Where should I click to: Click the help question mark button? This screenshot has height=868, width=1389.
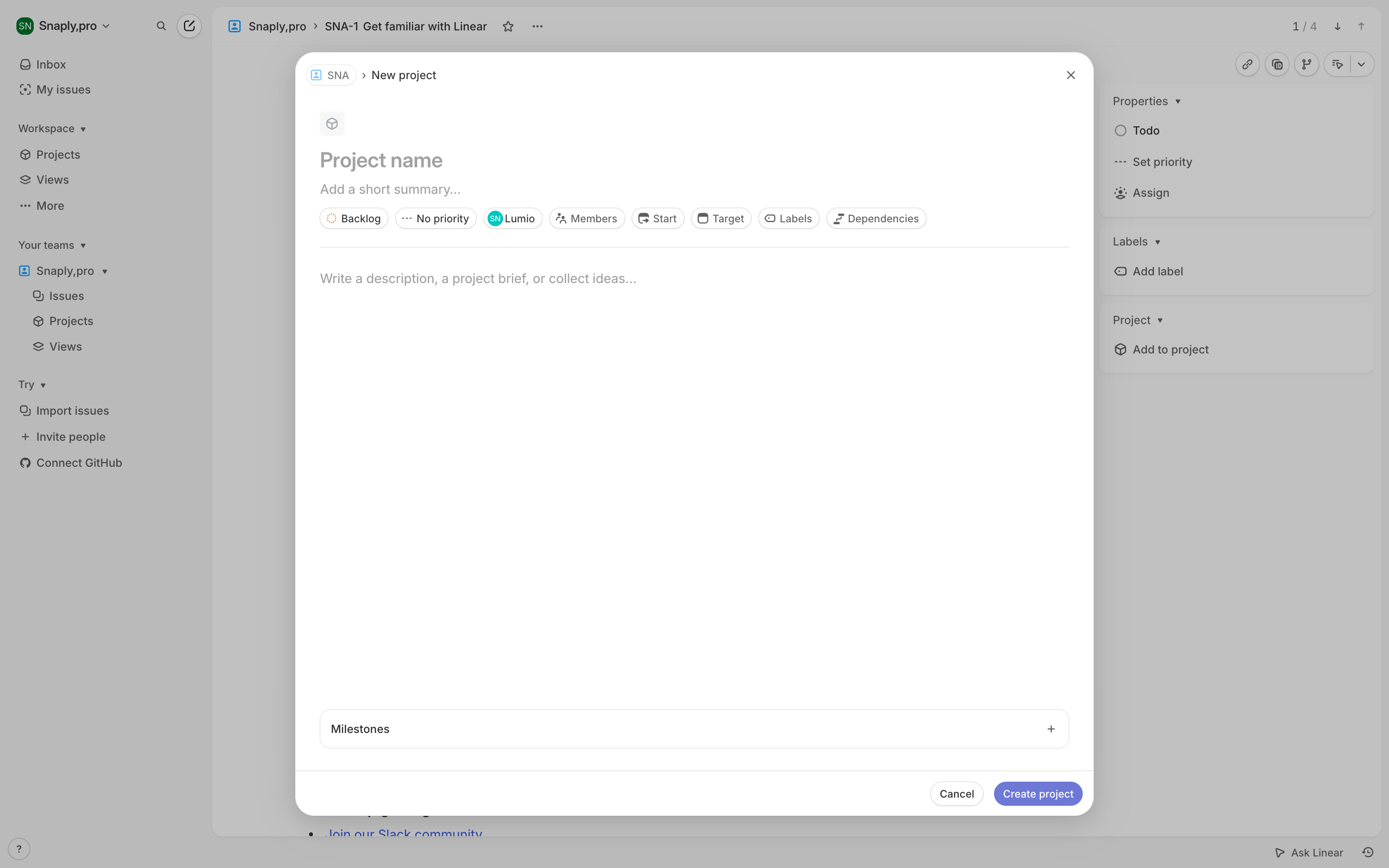(19, 849)
